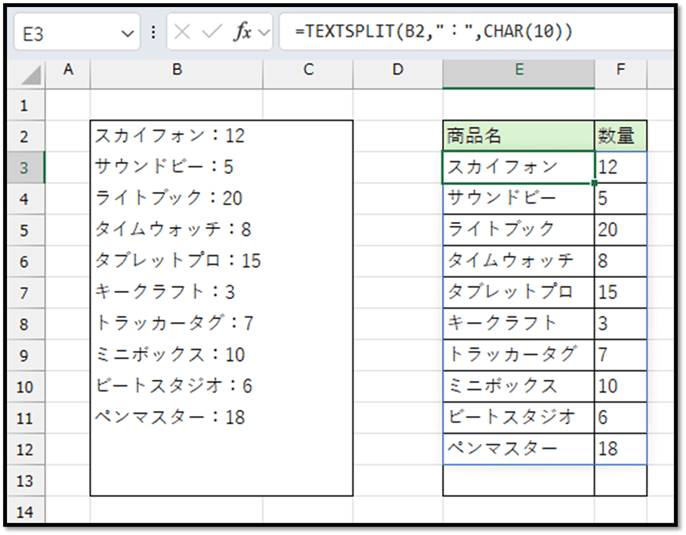Select column E header
Viewport: 686px width, 535px height.
(x=518, y=70)
